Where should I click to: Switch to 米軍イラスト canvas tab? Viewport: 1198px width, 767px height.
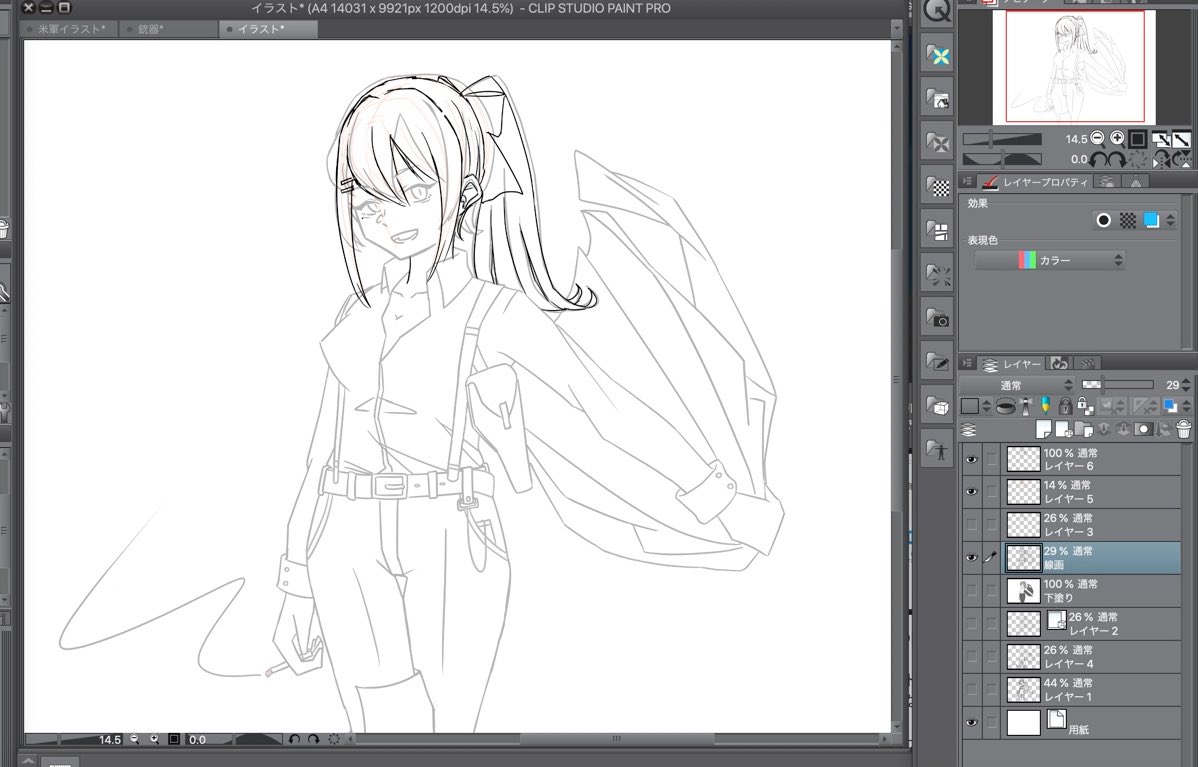tap(70, 29)
